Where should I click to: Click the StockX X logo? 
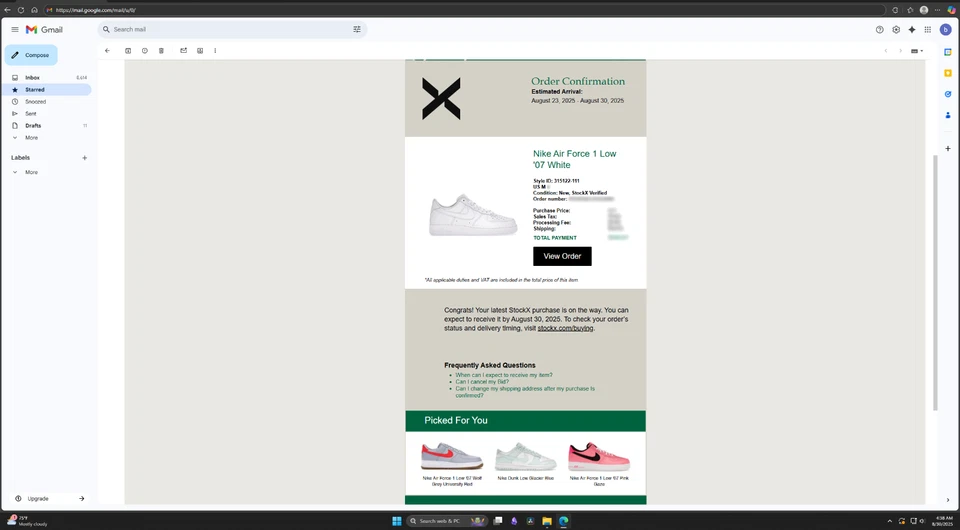(441, 99)
